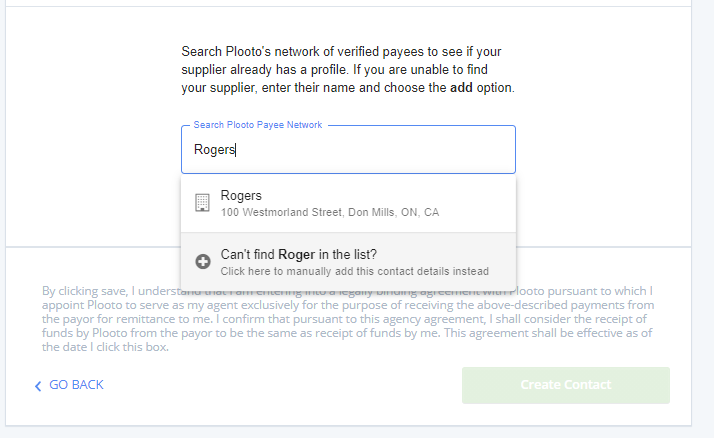Click the "Search Plooto Payee Network" field label
The height and width of the screenshot is (438, 714).
(258, 125)
